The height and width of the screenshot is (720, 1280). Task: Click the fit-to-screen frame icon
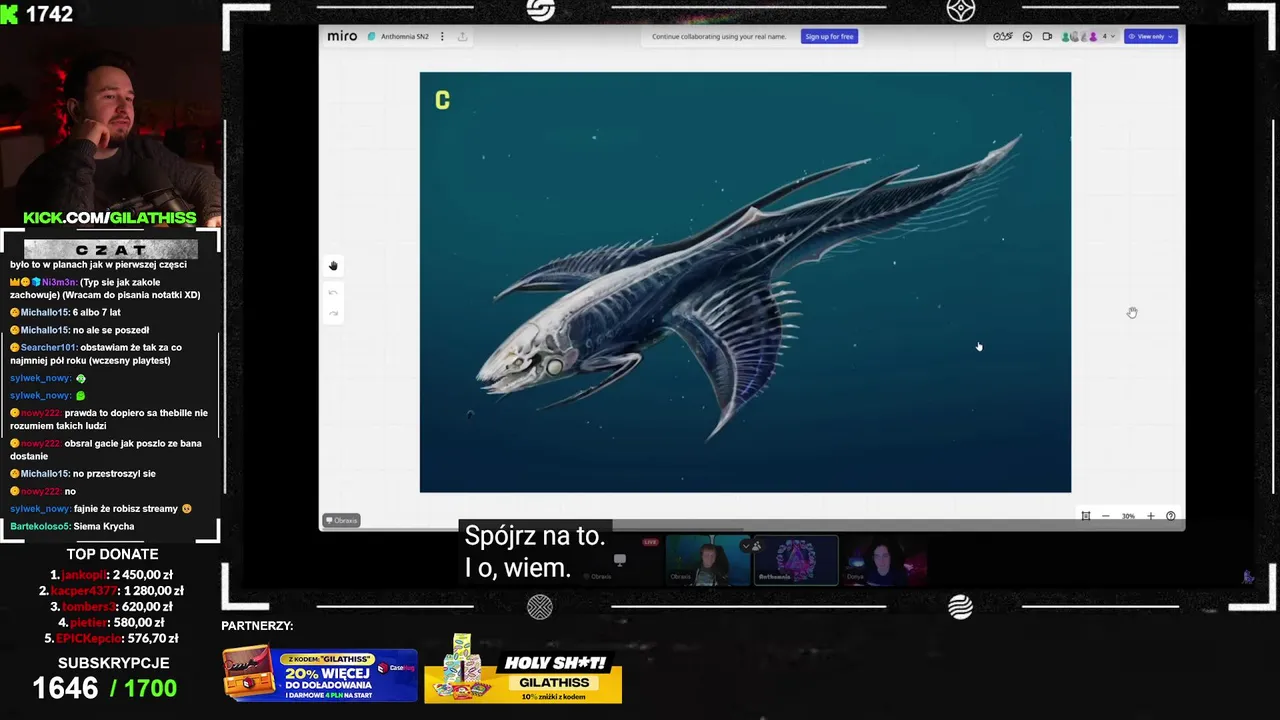(x=1085, y=516)
